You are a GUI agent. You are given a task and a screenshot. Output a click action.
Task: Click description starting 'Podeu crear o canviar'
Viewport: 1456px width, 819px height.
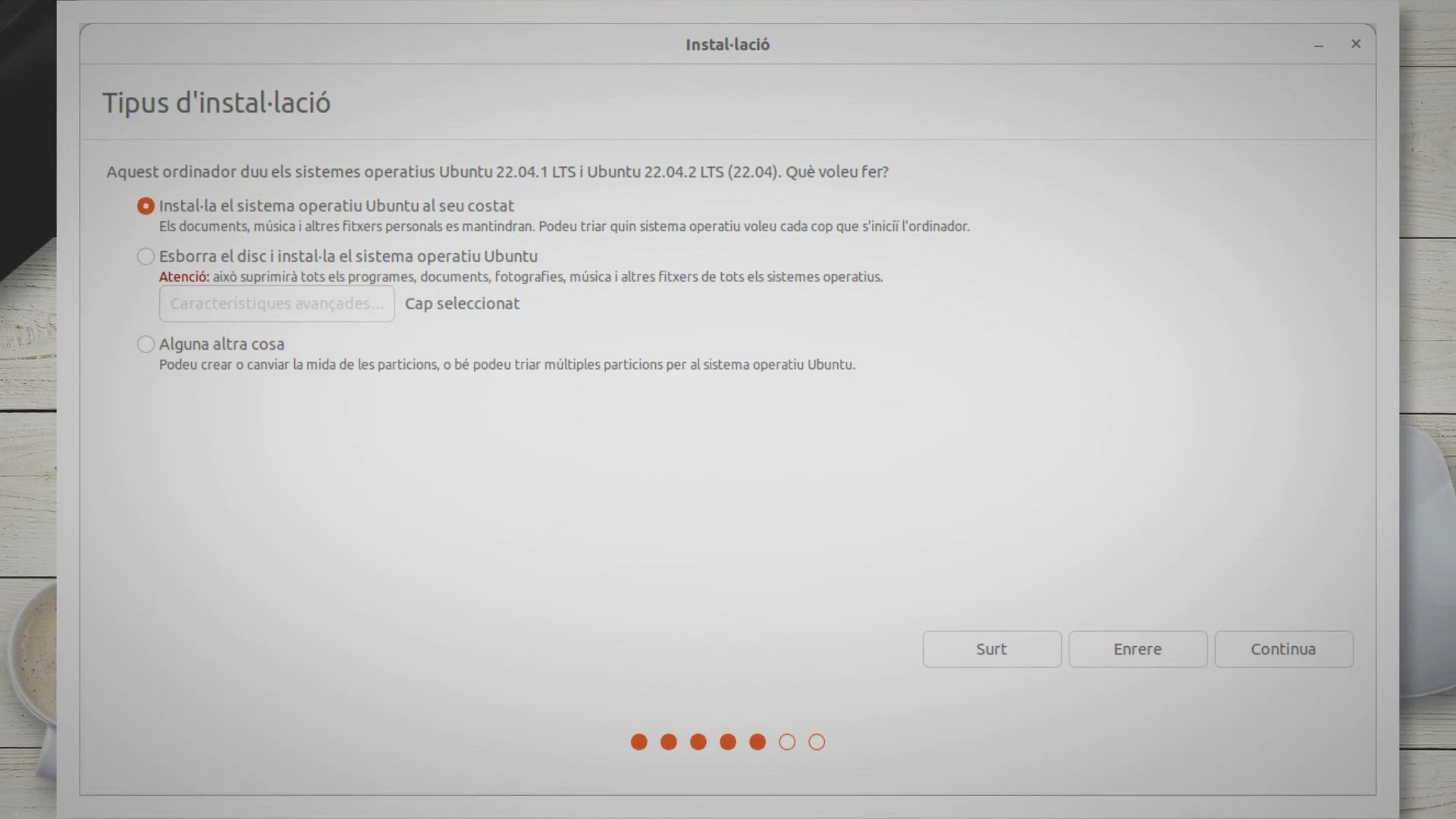point(507,365)
